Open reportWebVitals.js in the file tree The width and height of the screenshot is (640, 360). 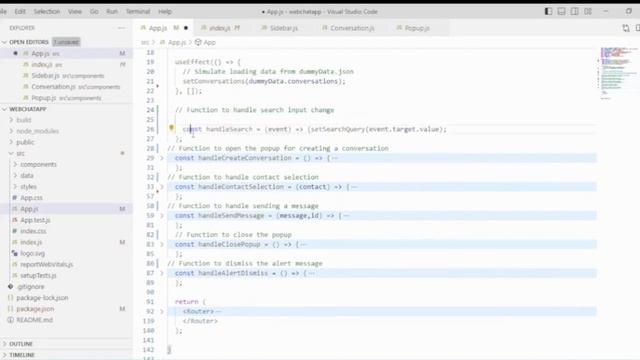47,264
